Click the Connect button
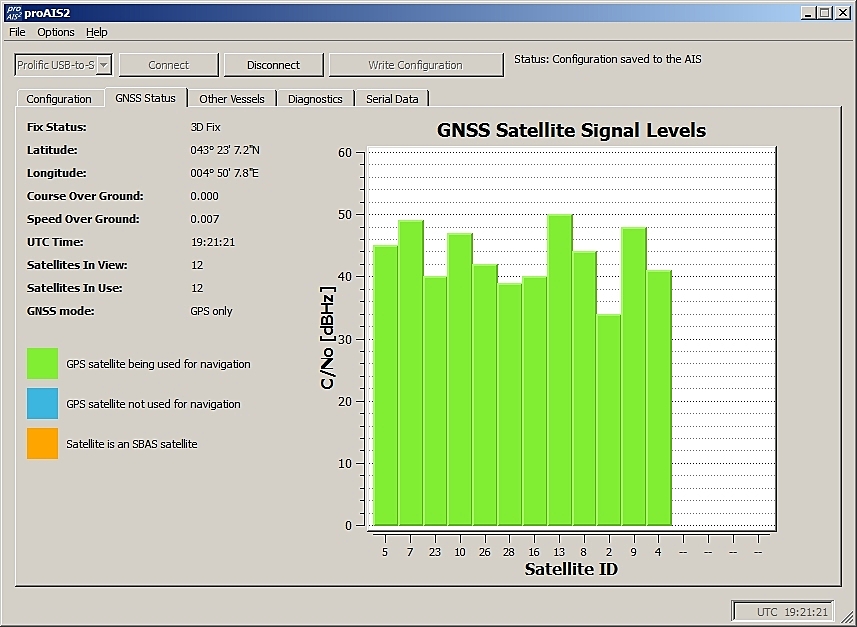This screenshot has height=627, width=857. coord(168,65)
